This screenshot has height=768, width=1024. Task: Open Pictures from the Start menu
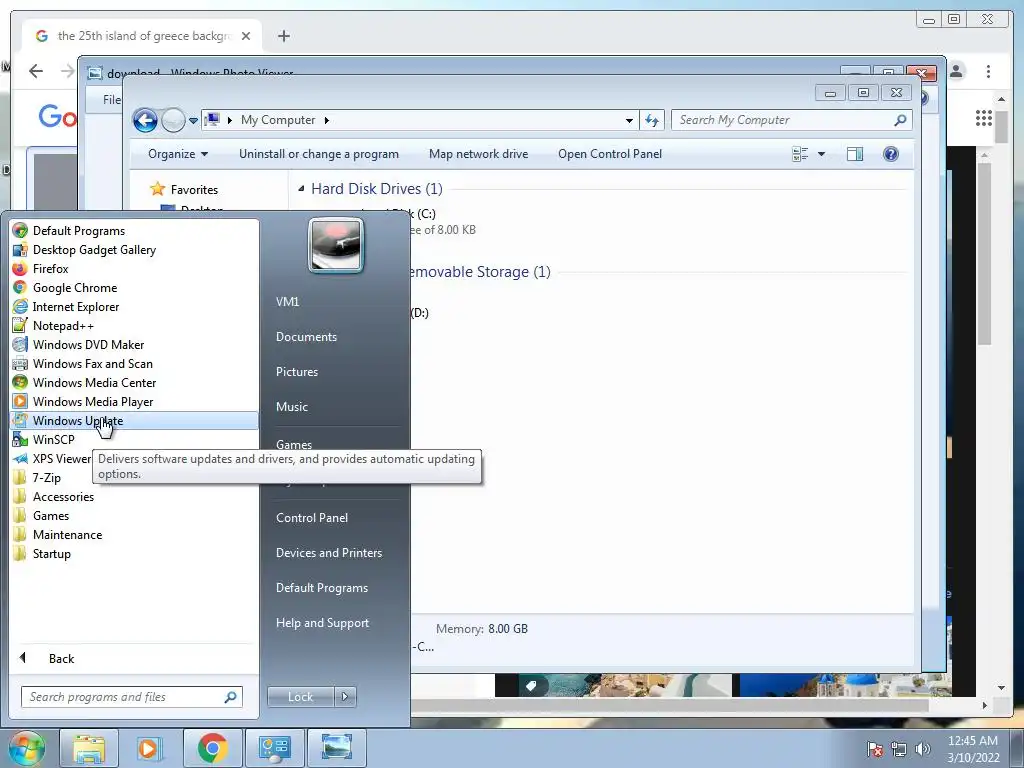click(296, 372)
